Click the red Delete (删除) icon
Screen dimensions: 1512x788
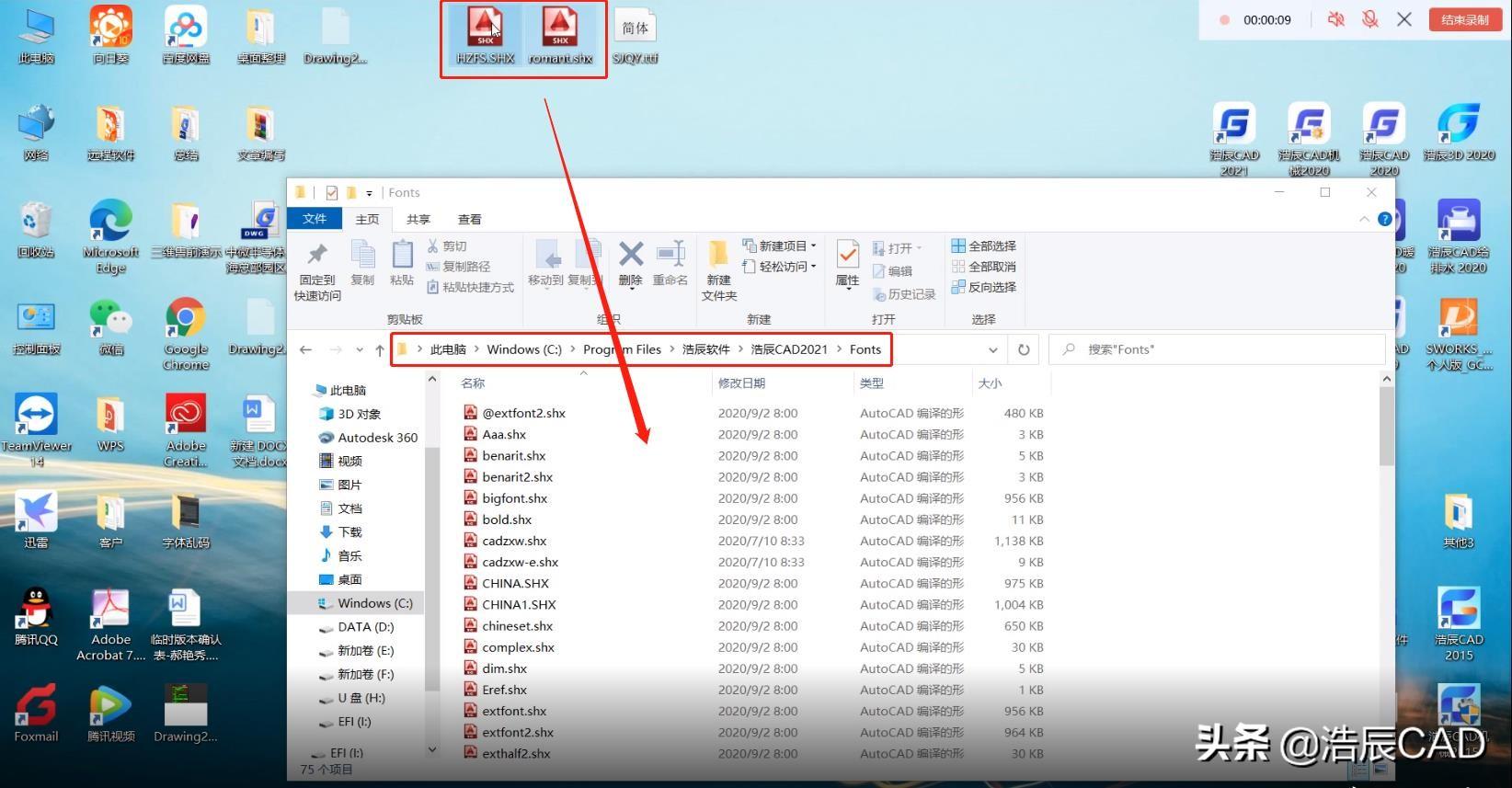pyautogui.click(x=631, y=253)
